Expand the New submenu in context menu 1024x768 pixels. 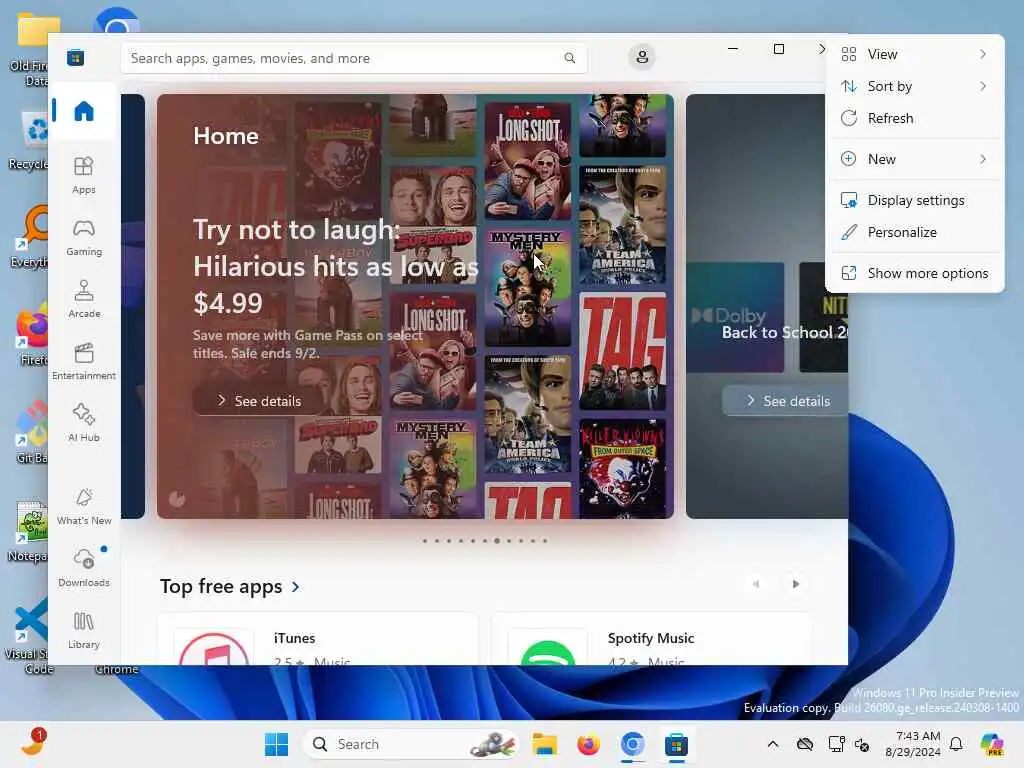coord(914,159)
